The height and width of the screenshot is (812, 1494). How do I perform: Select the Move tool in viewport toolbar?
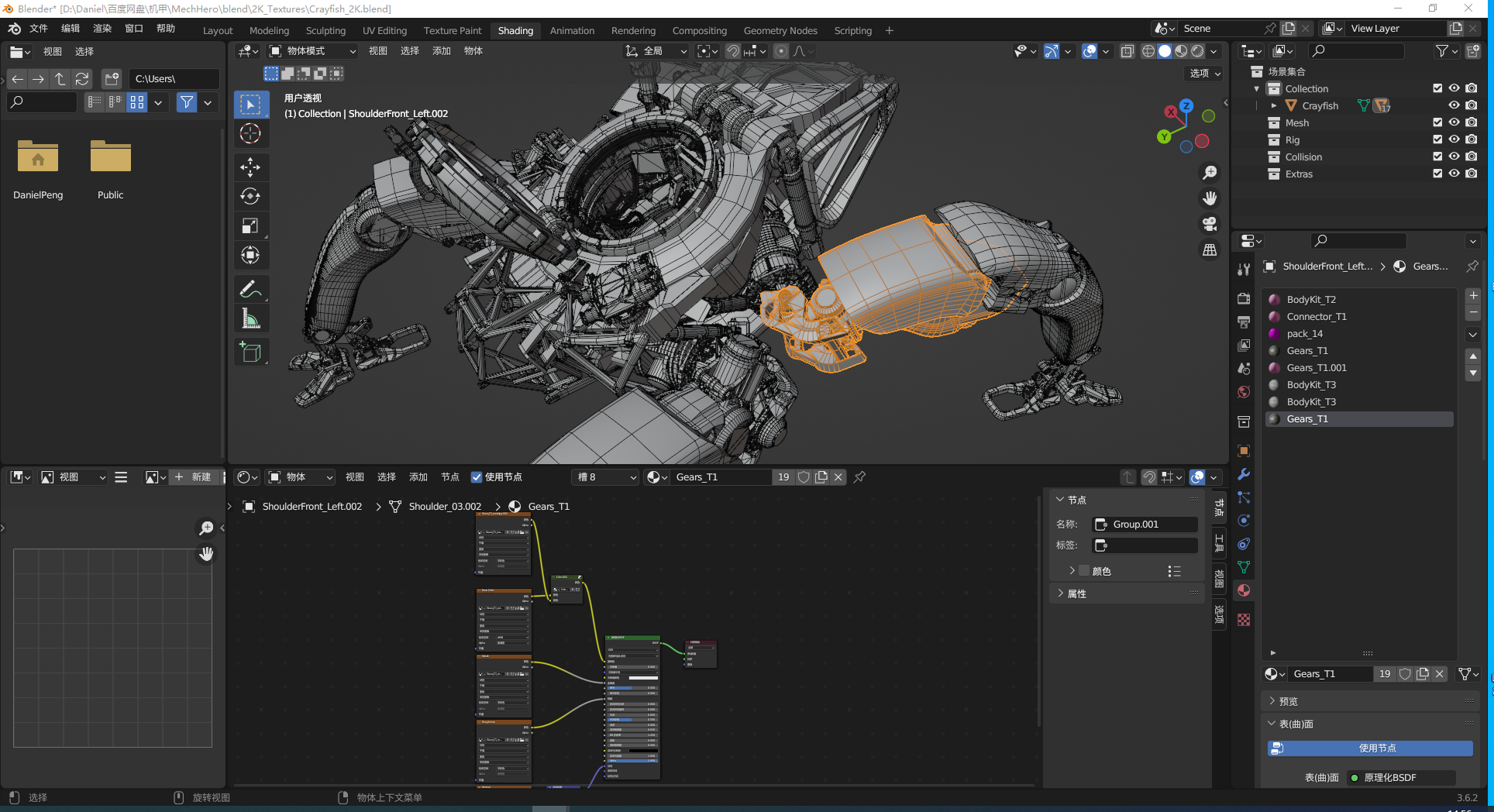coord(250,167)
